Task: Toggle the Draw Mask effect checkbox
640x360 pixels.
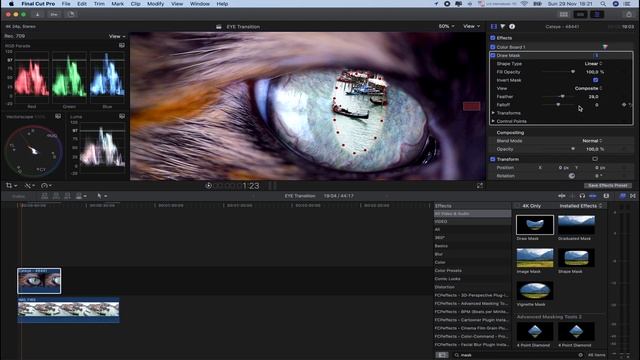Action: point(493,56)
